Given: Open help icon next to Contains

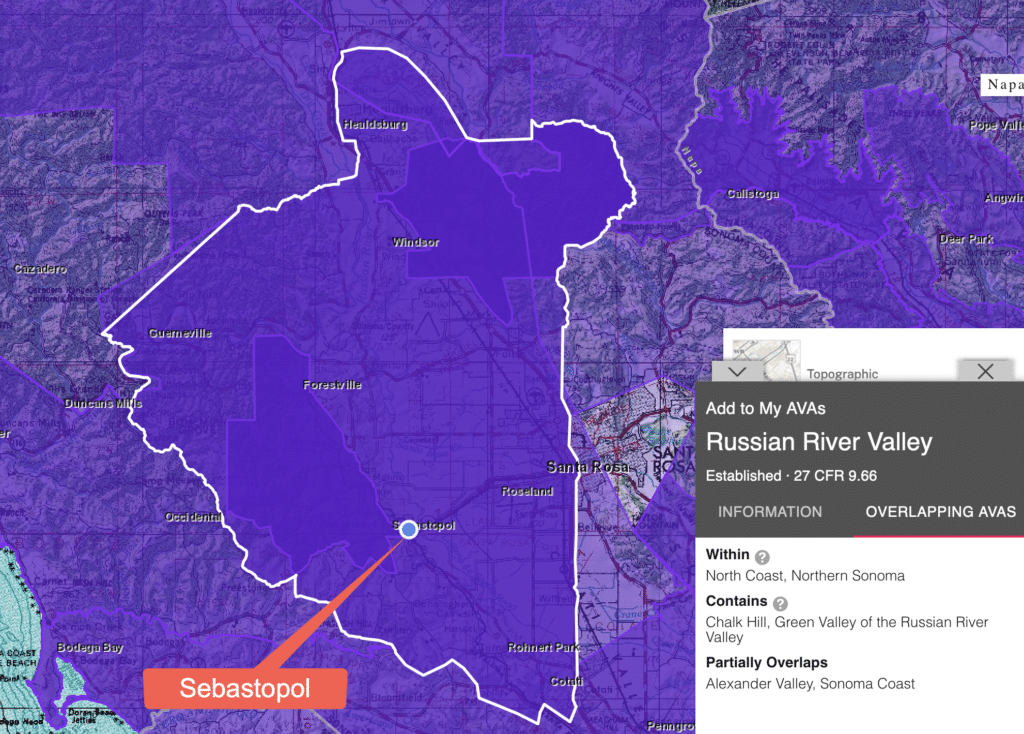Looking at the screenshot, I should [x=780, y=603].
